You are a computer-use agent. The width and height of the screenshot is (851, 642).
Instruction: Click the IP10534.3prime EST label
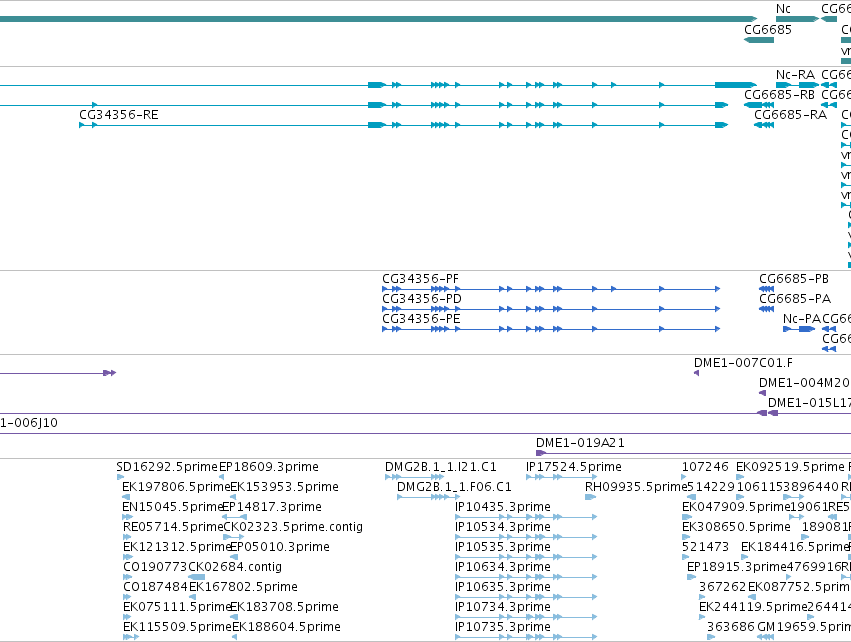(503, 527)
